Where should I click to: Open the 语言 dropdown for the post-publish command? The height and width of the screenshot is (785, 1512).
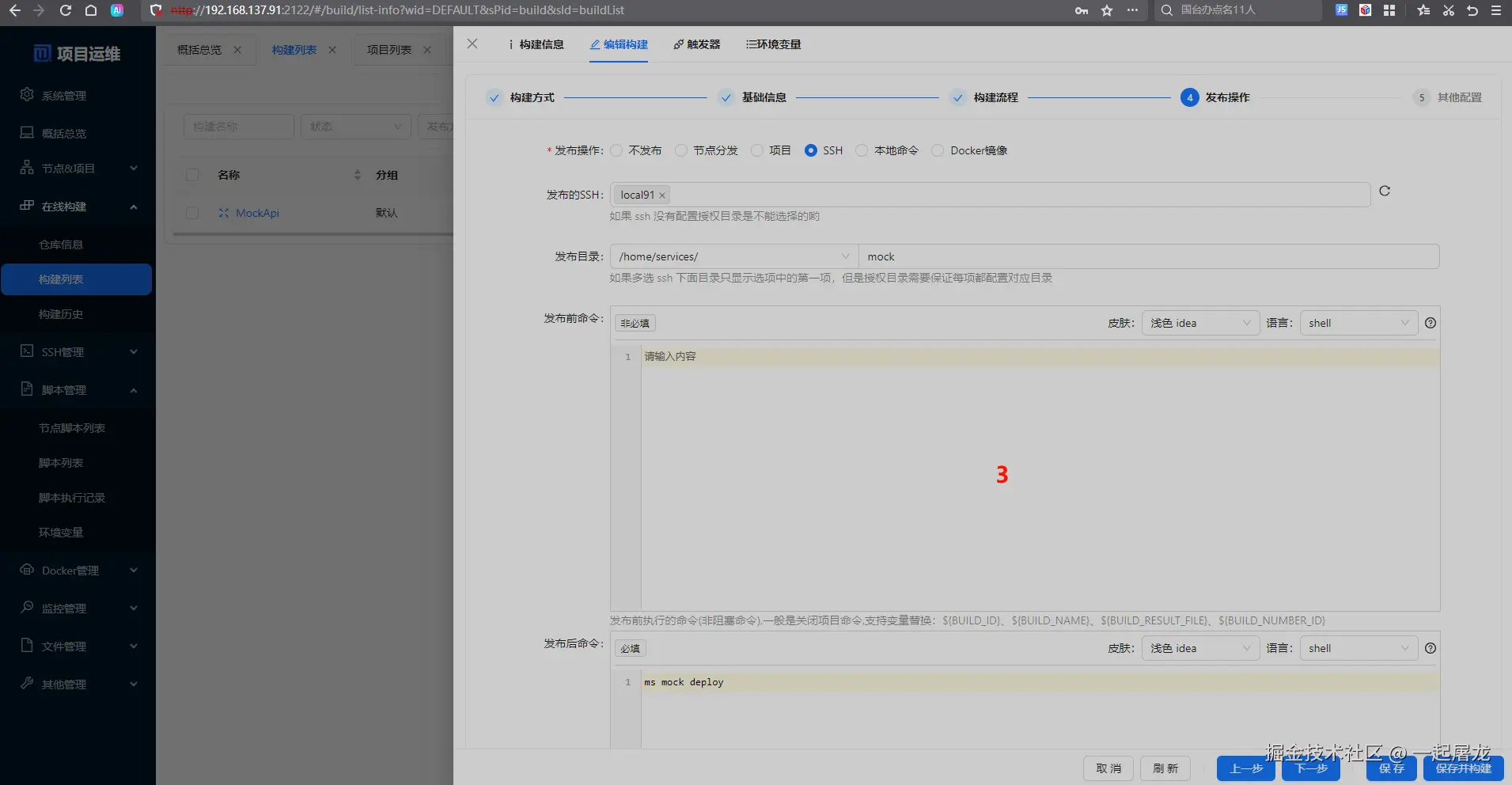1359,648
